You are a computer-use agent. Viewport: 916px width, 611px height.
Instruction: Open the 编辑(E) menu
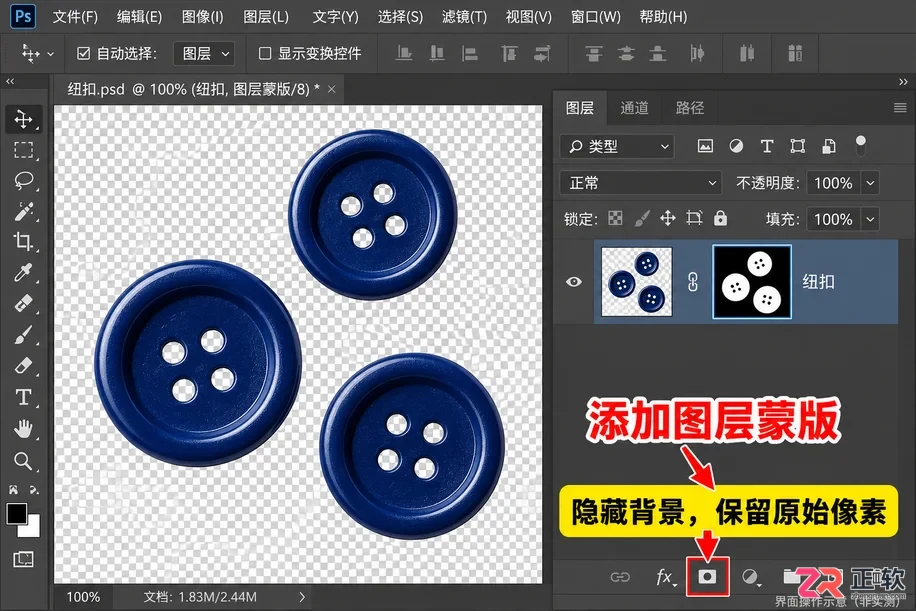coord(139,17)
